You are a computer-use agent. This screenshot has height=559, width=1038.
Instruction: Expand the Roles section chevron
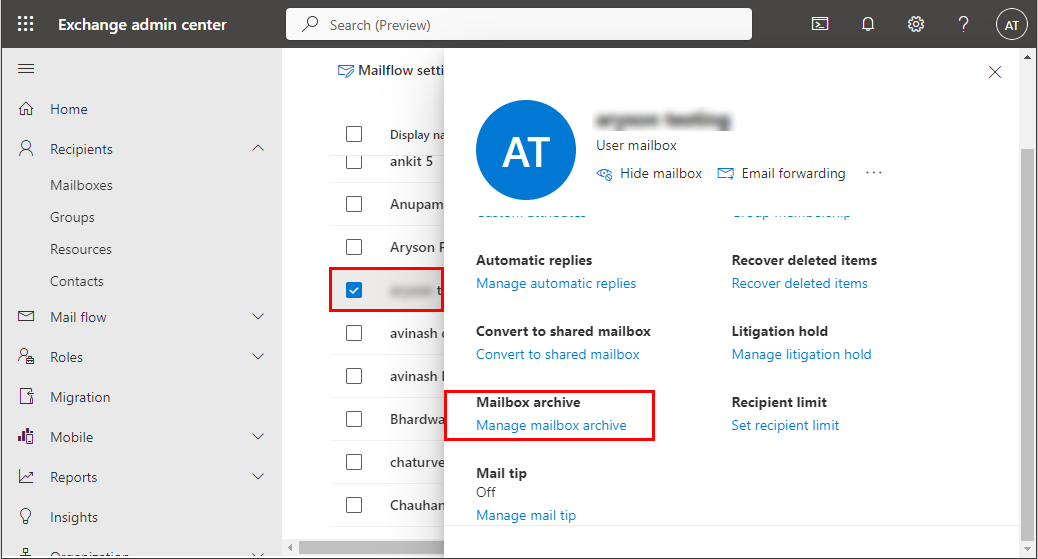tap(258, 356)
